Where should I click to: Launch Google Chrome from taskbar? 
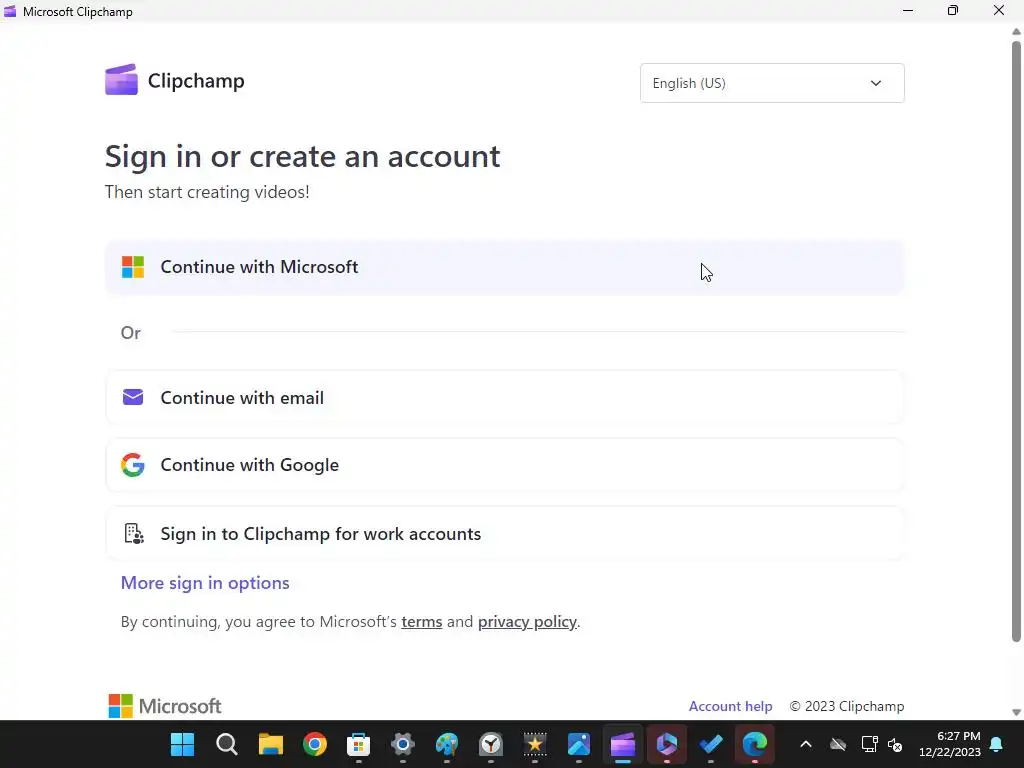tap(315, 744)
